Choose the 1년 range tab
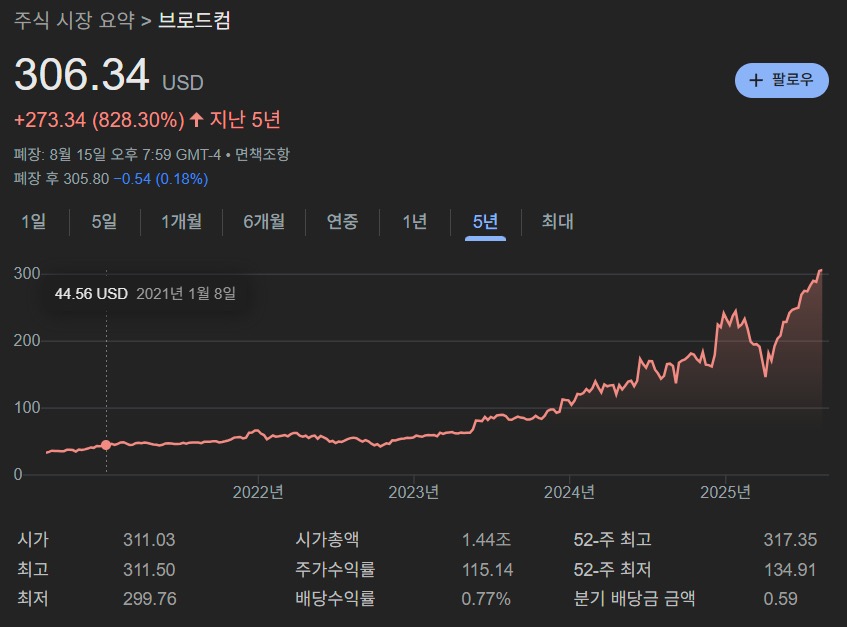The width and height of the screenshot is (847, 627). [414, 222]
